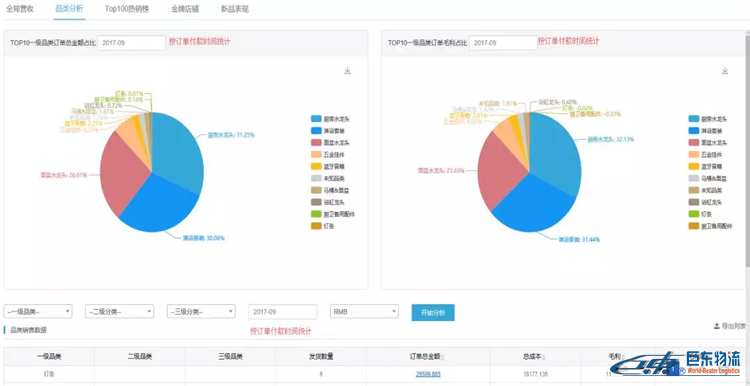The image size is (750, 386).
Task: Expand the 一级品类 dropdown
Action: [38, 311]
